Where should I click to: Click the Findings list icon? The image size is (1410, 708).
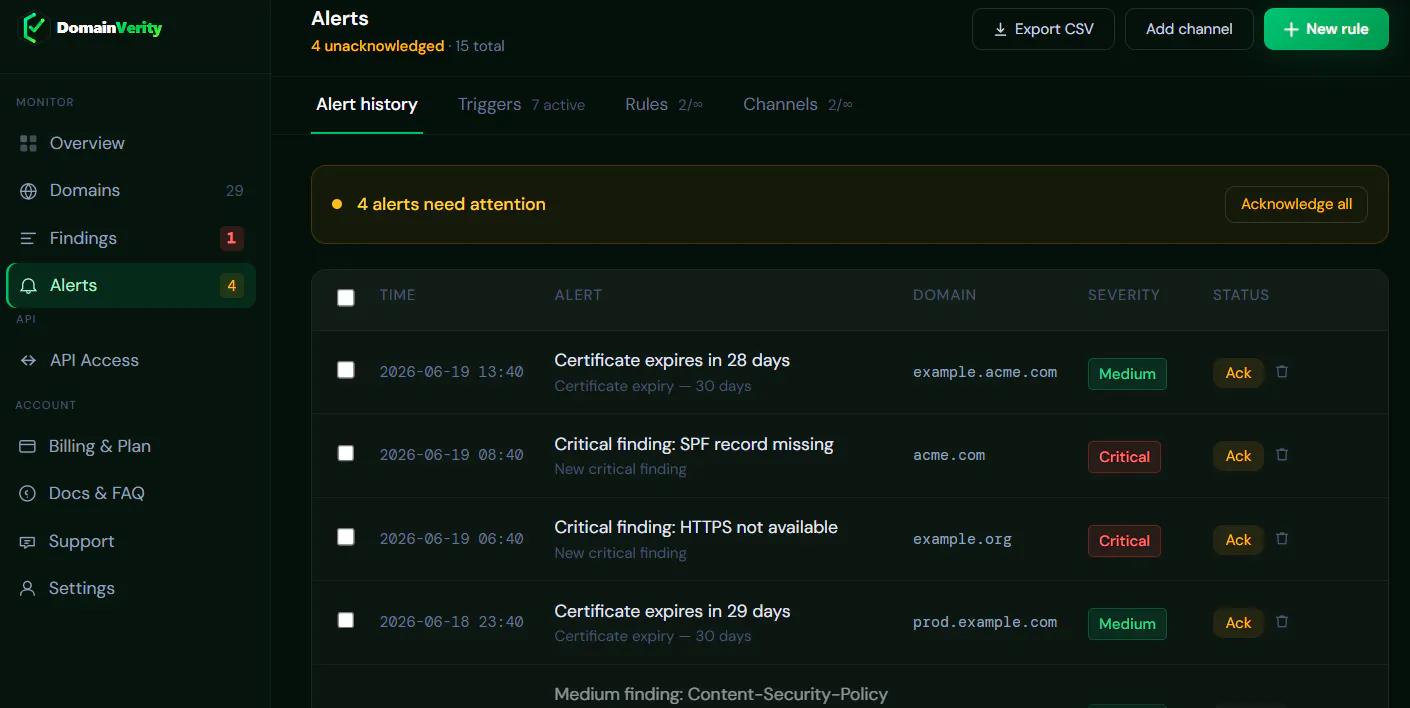(28, 238)
